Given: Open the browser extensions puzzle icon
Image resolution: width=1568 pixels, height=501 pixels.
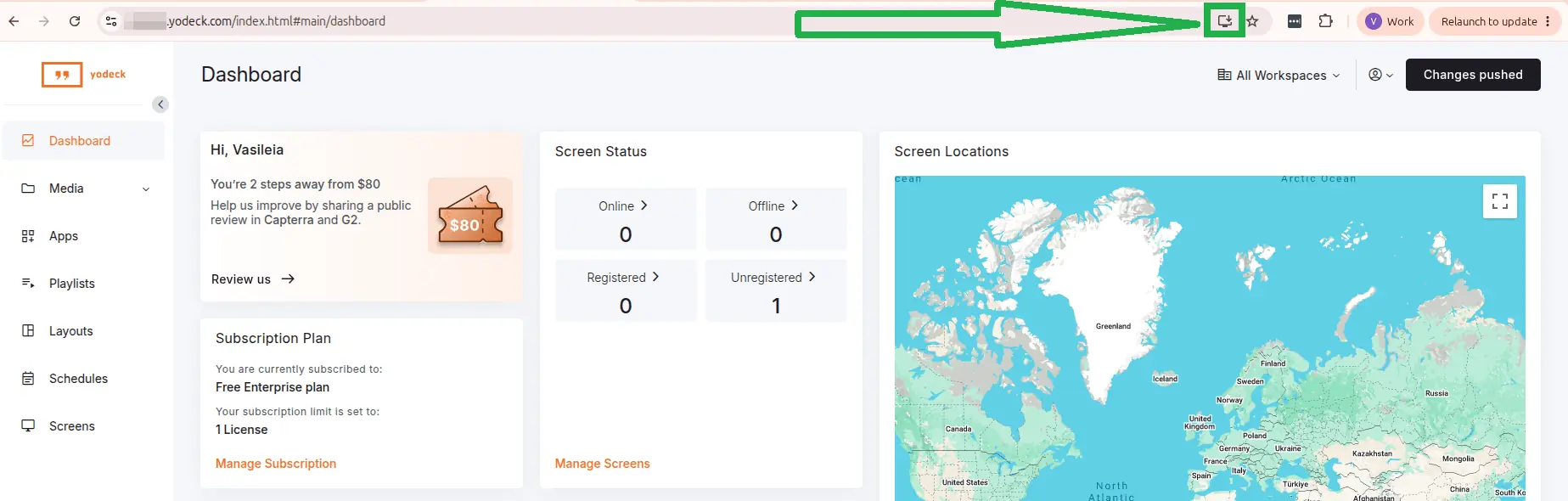Looking at the screenshot, I should pyautogui.click(x=1325, y=21).
